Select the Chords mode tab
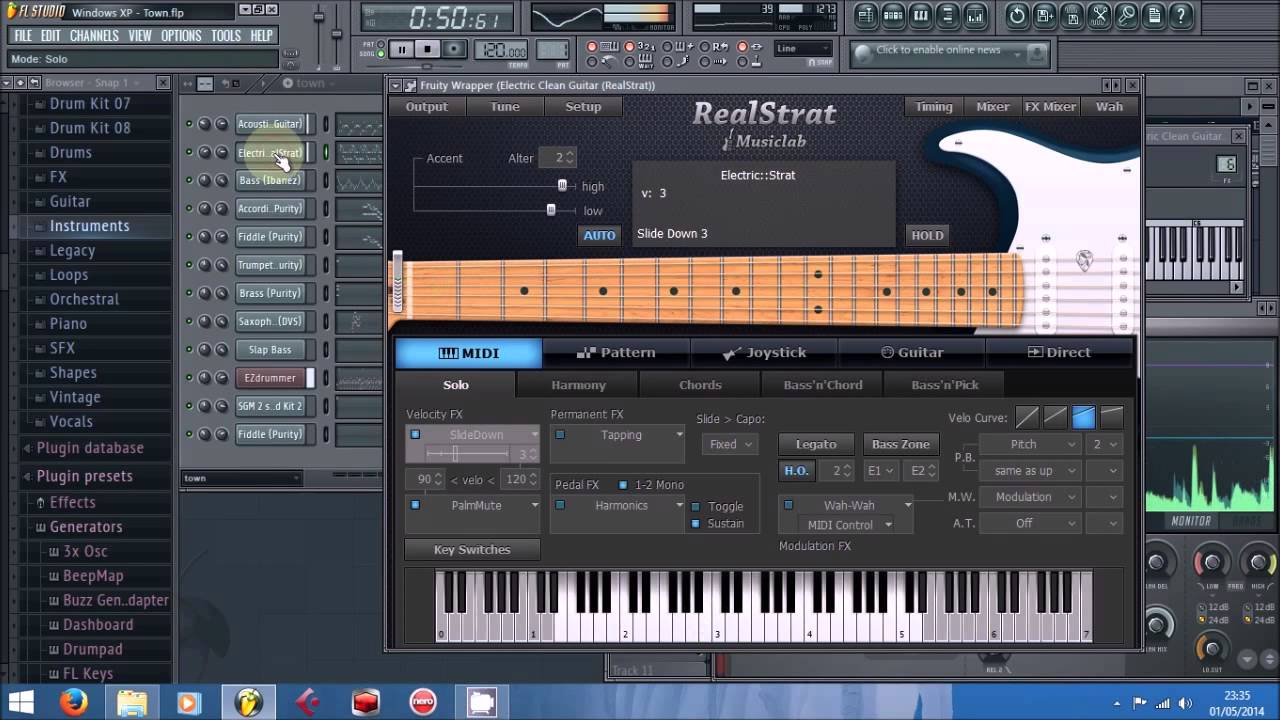The width and height of the screenshot is (1280, 720). [x=700, y=385]
